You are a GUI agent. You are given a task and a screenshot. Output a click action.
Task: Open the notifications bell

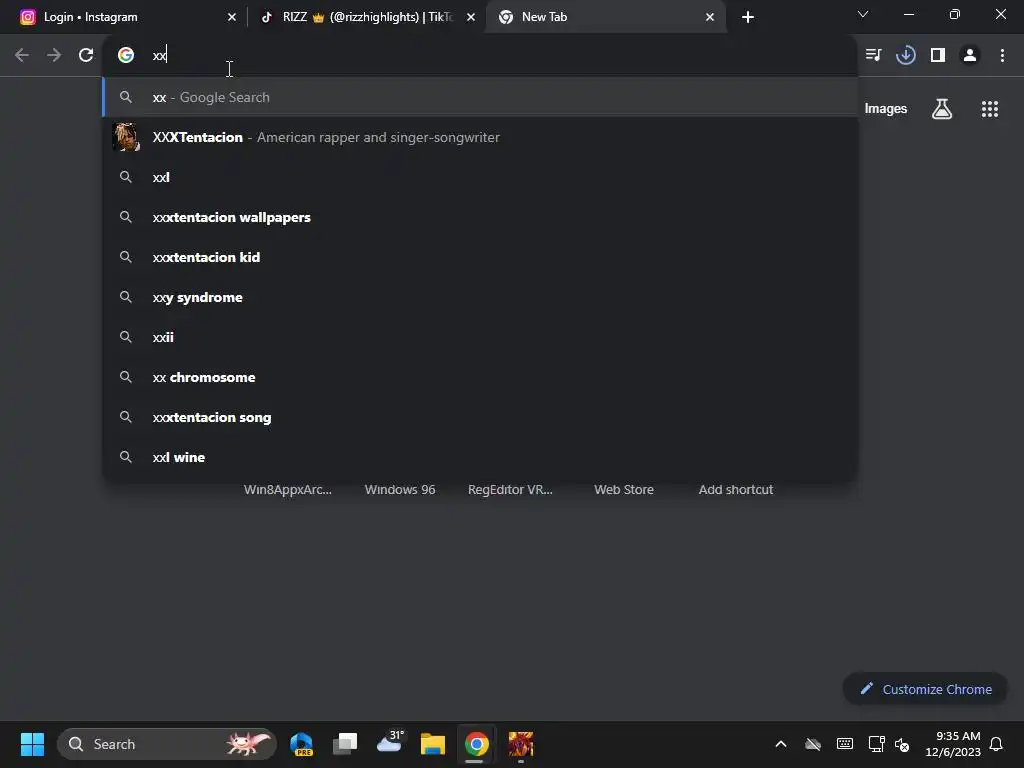[997, 744]
